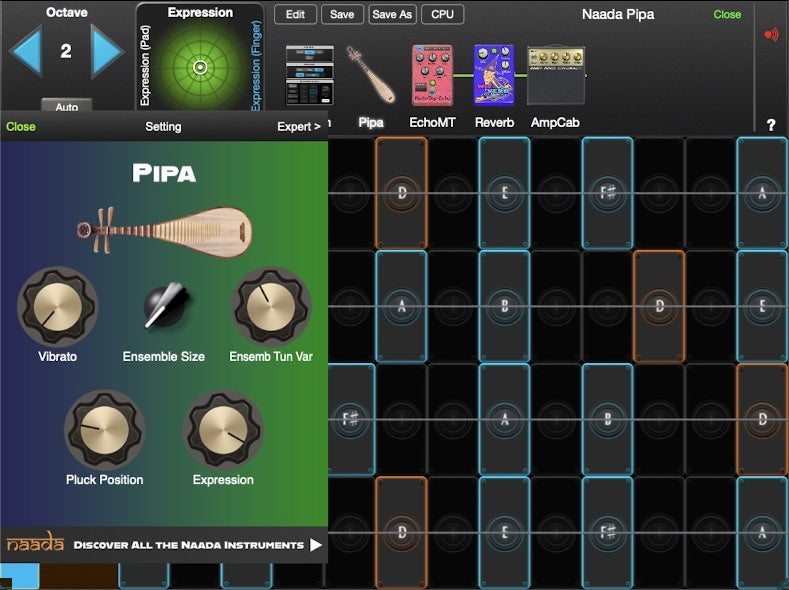Click the Edit button

click(295, 15)
